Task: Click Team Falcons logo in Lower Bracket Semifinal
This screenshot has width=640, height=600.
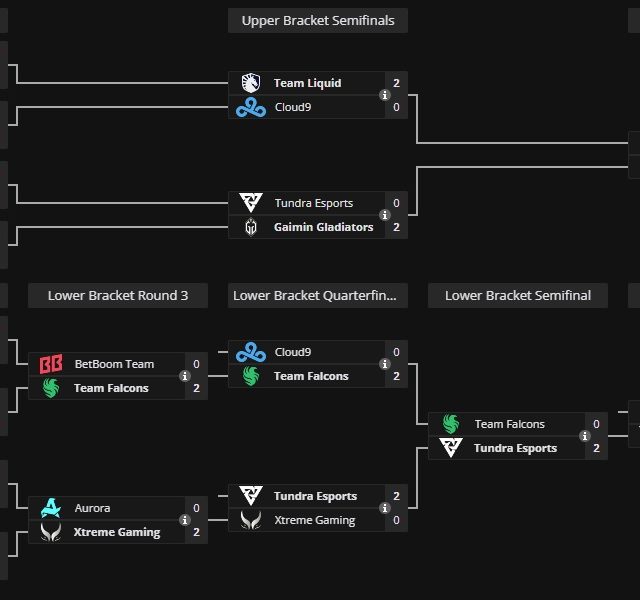Action: 450,424
